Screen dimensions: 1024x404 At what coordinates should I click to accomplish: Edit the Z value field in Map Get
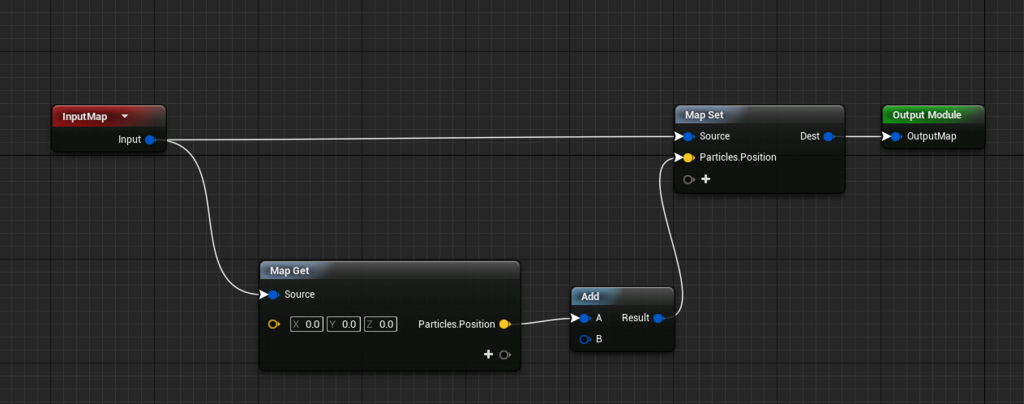point(381,324)
